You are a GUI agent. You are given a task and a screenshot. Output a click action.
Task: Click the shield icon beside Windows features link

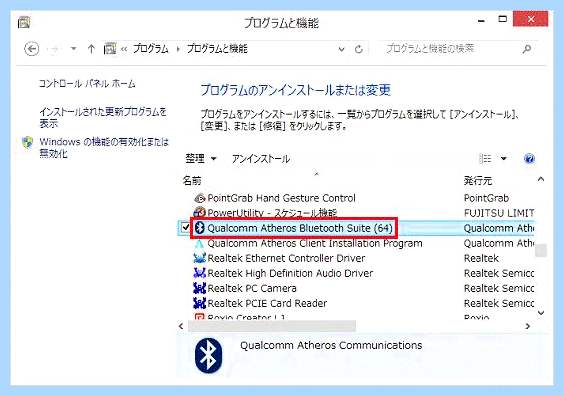click(x=28, y=142)
